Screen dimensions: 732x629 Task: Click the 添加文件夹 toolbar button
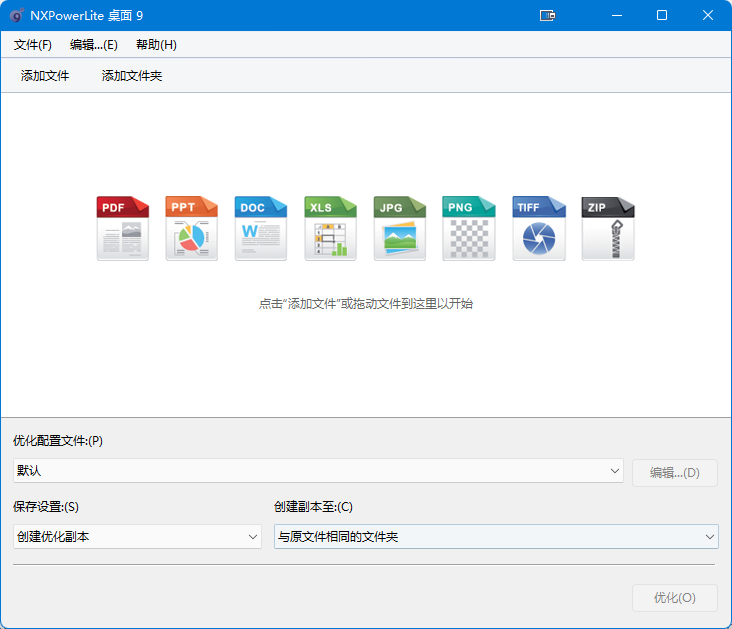pyautogui.click(x=132, y=76)
